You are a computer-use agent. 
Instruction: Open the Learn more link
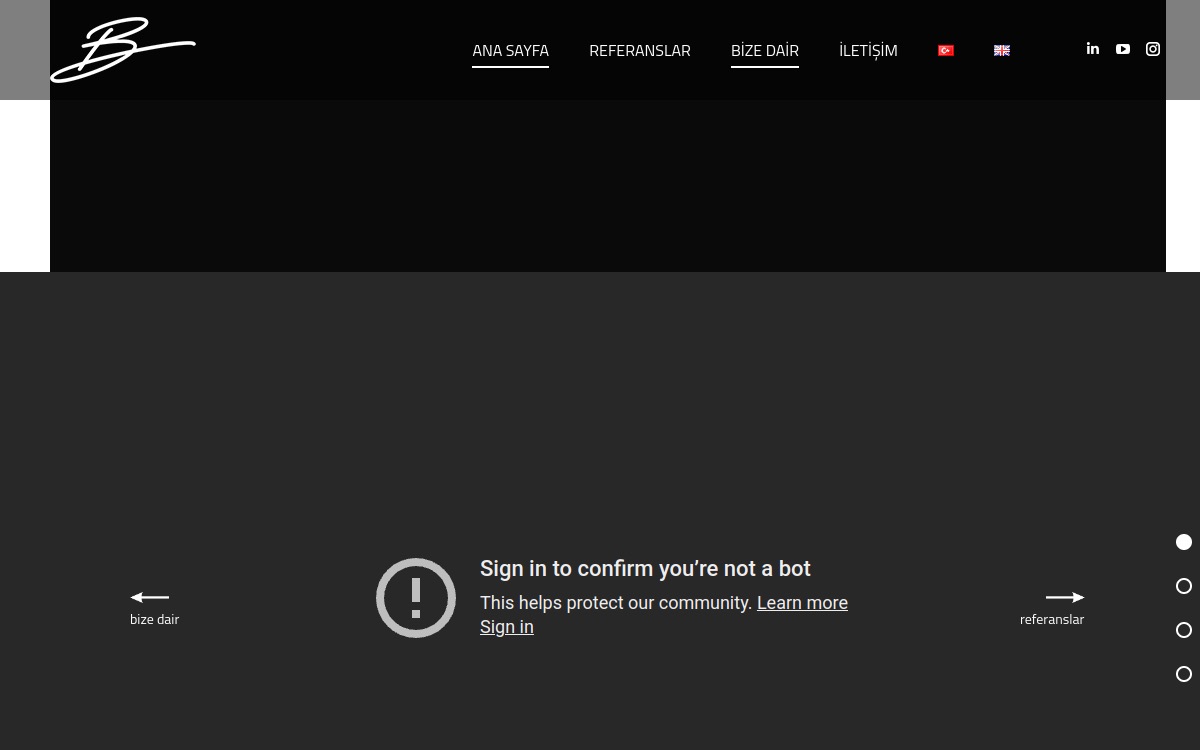pyautogui.click(x=802, y=603)
